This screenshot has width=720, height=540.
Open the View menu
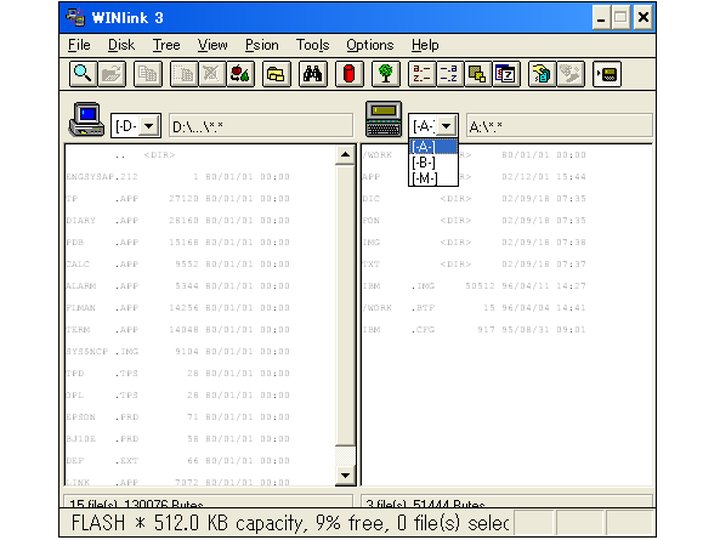pyautogui.click(x=213, y=45)
